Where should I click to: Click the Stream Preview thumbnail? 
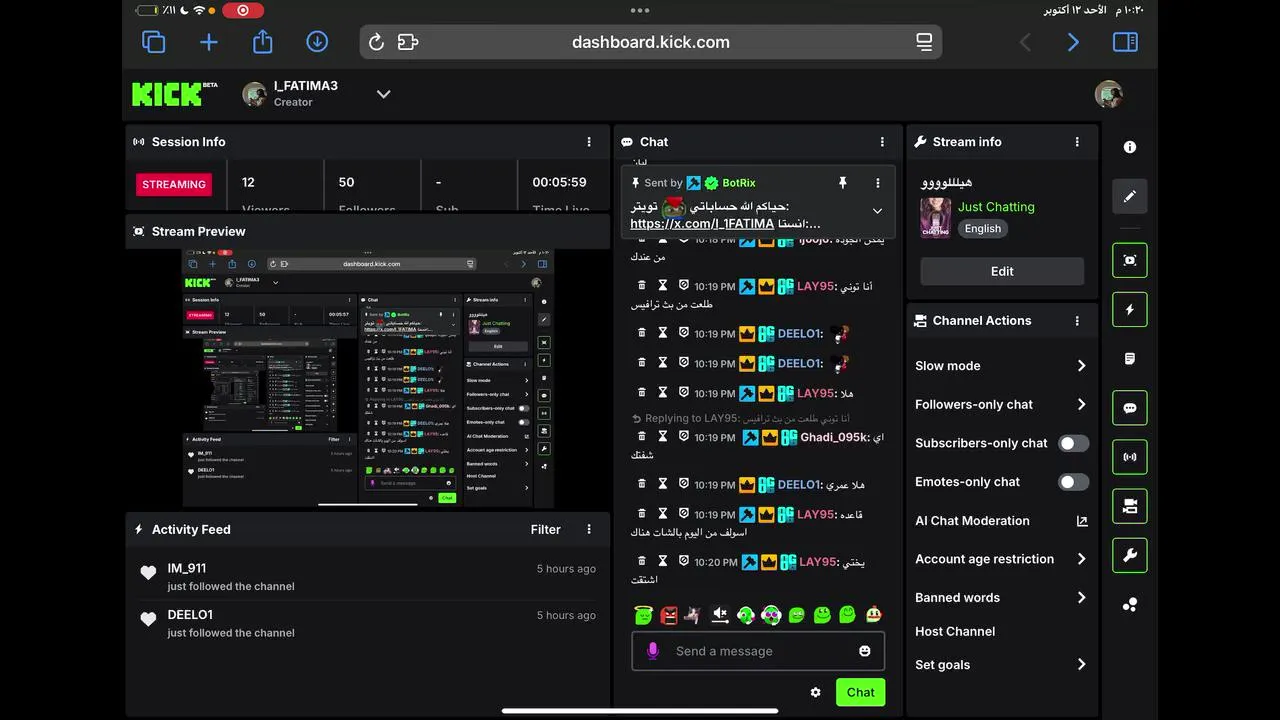click(368, 378)
